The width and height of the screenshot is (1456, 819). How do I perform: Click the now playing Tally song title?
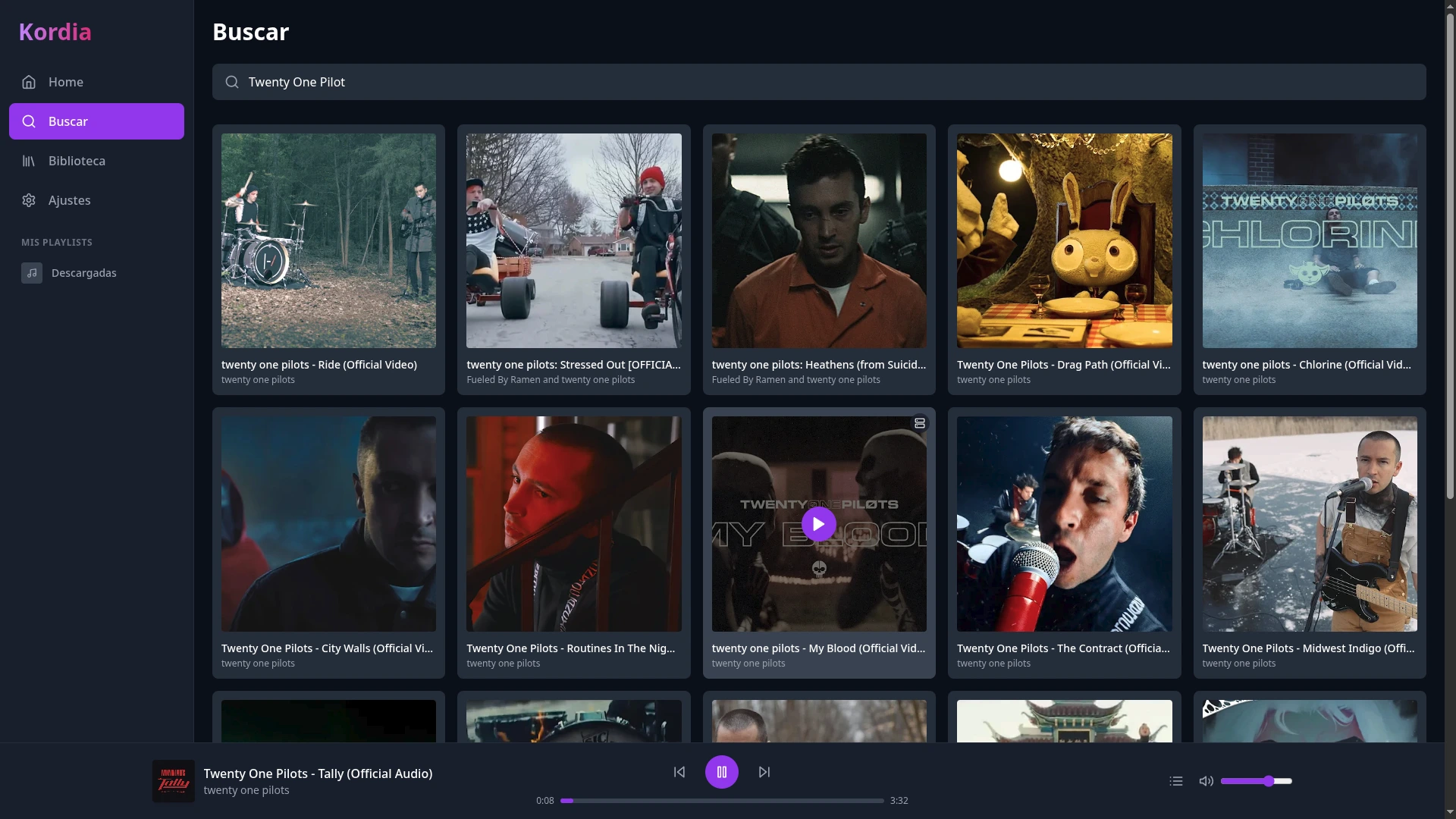pyautogui.click(x=318, y=773)
